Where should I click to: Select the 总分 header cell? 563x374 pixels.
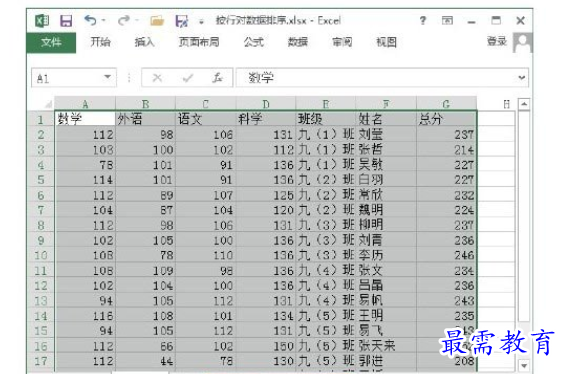point(446,119)
